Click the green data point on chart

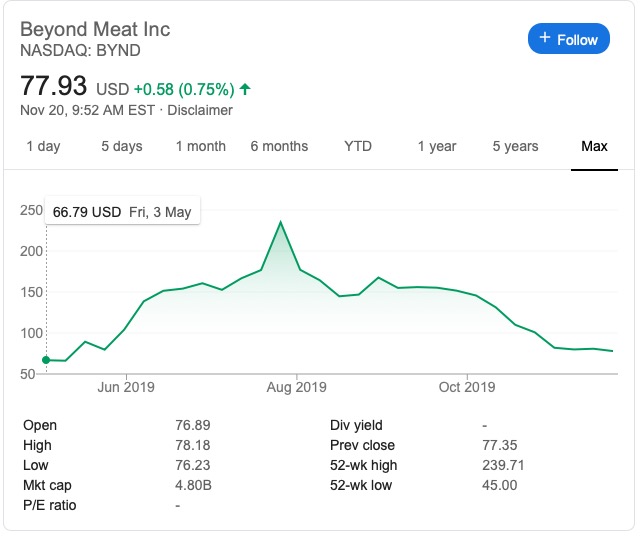[x=46, y=359]
